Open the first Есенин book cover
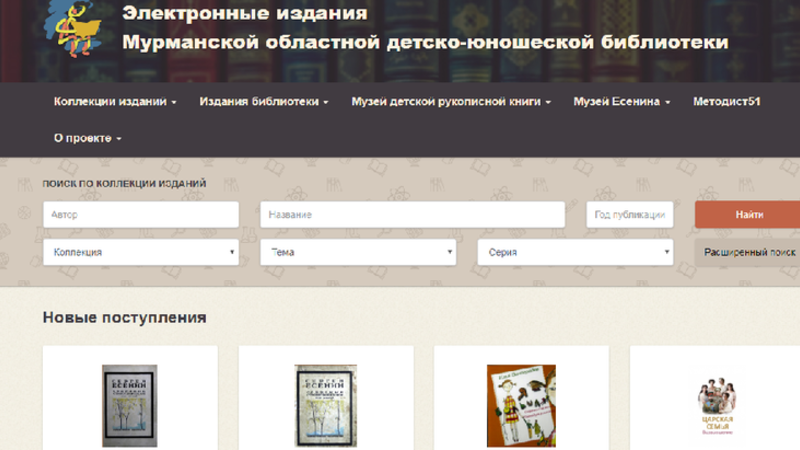Image resolution: width=800 pixels, height=450 pixels. point(130,405)
